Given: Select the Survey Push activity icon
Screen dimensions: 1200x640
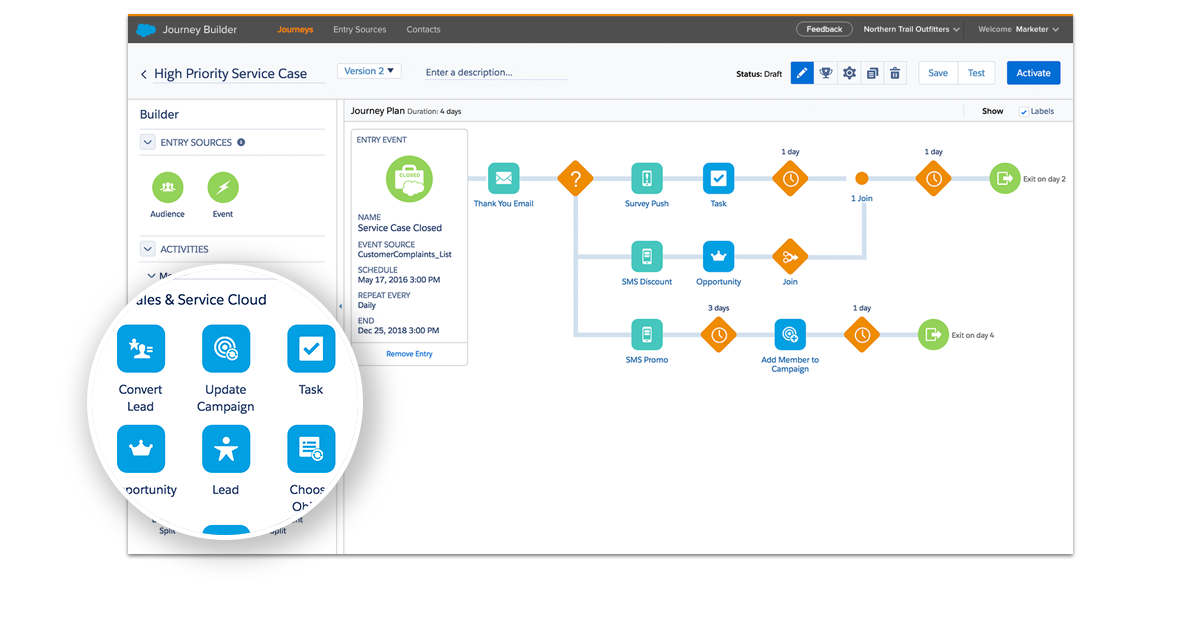Looking at the screenshot, I should pos(647,179).
